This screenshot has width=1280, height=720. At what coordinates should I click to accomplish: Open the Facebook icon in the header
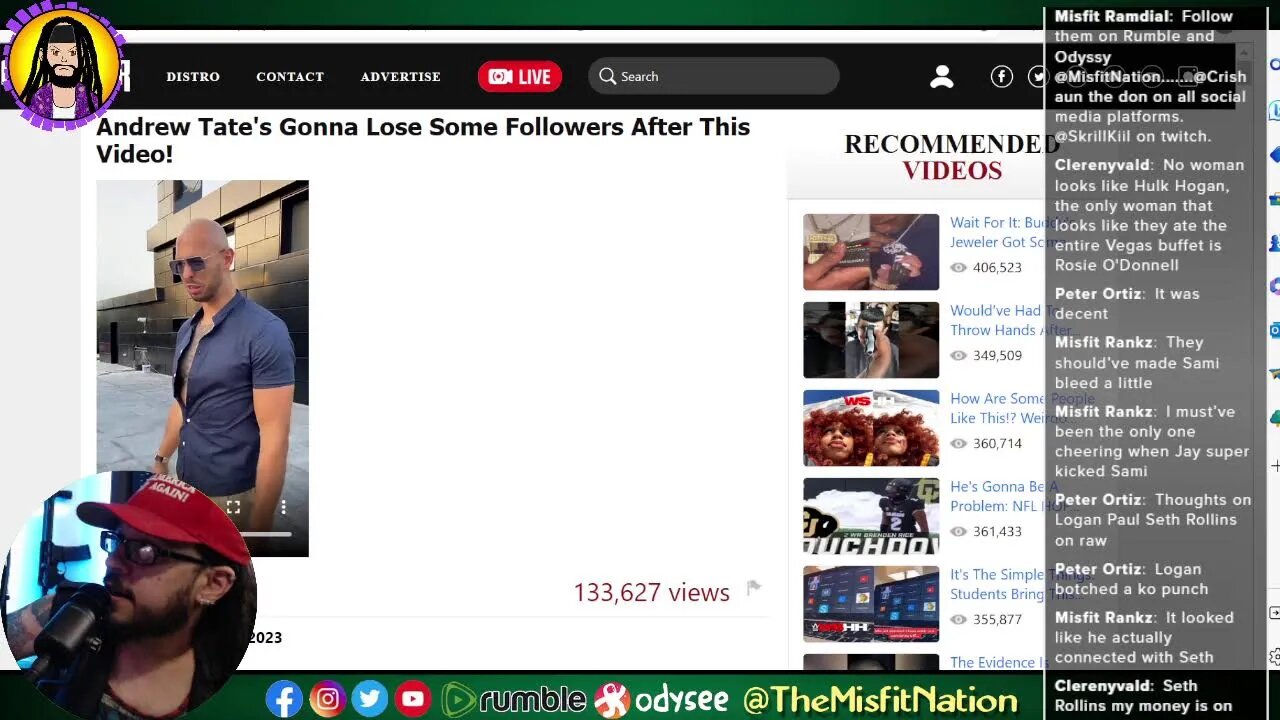click(1001, 76)
